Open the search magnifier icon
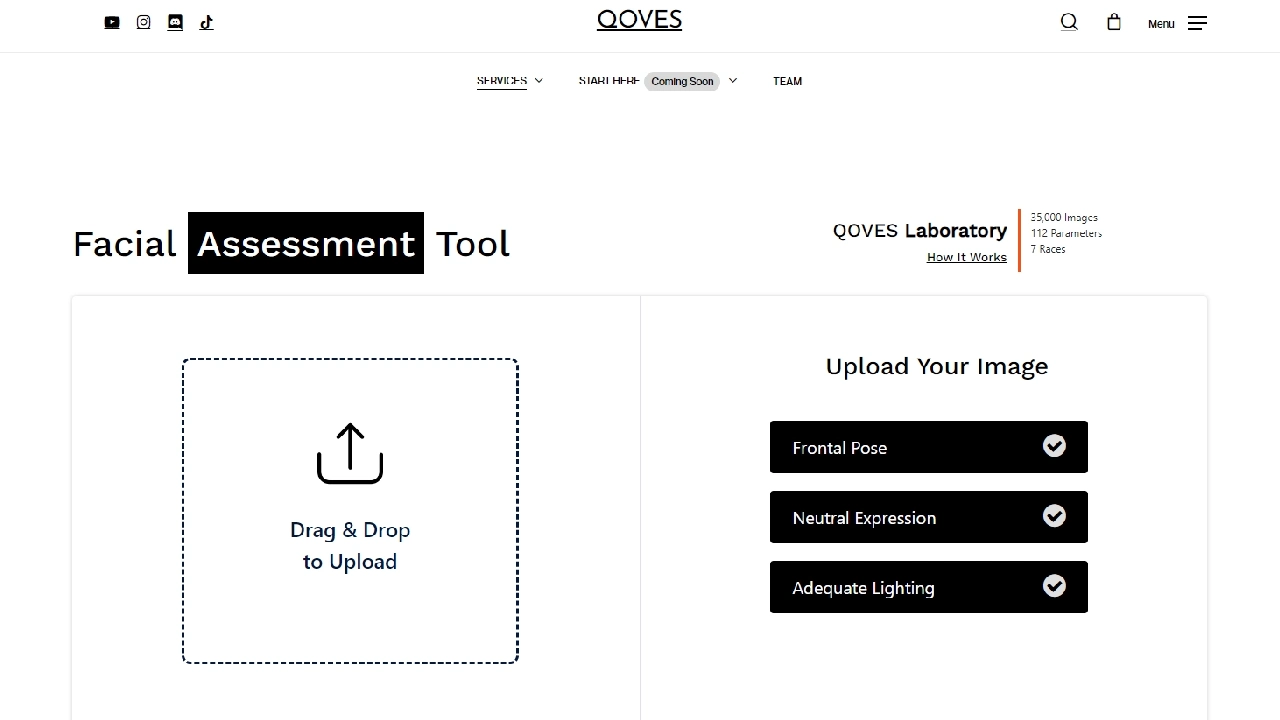The height and width of the screenshot is (720, 1280). click(1068, 22)
